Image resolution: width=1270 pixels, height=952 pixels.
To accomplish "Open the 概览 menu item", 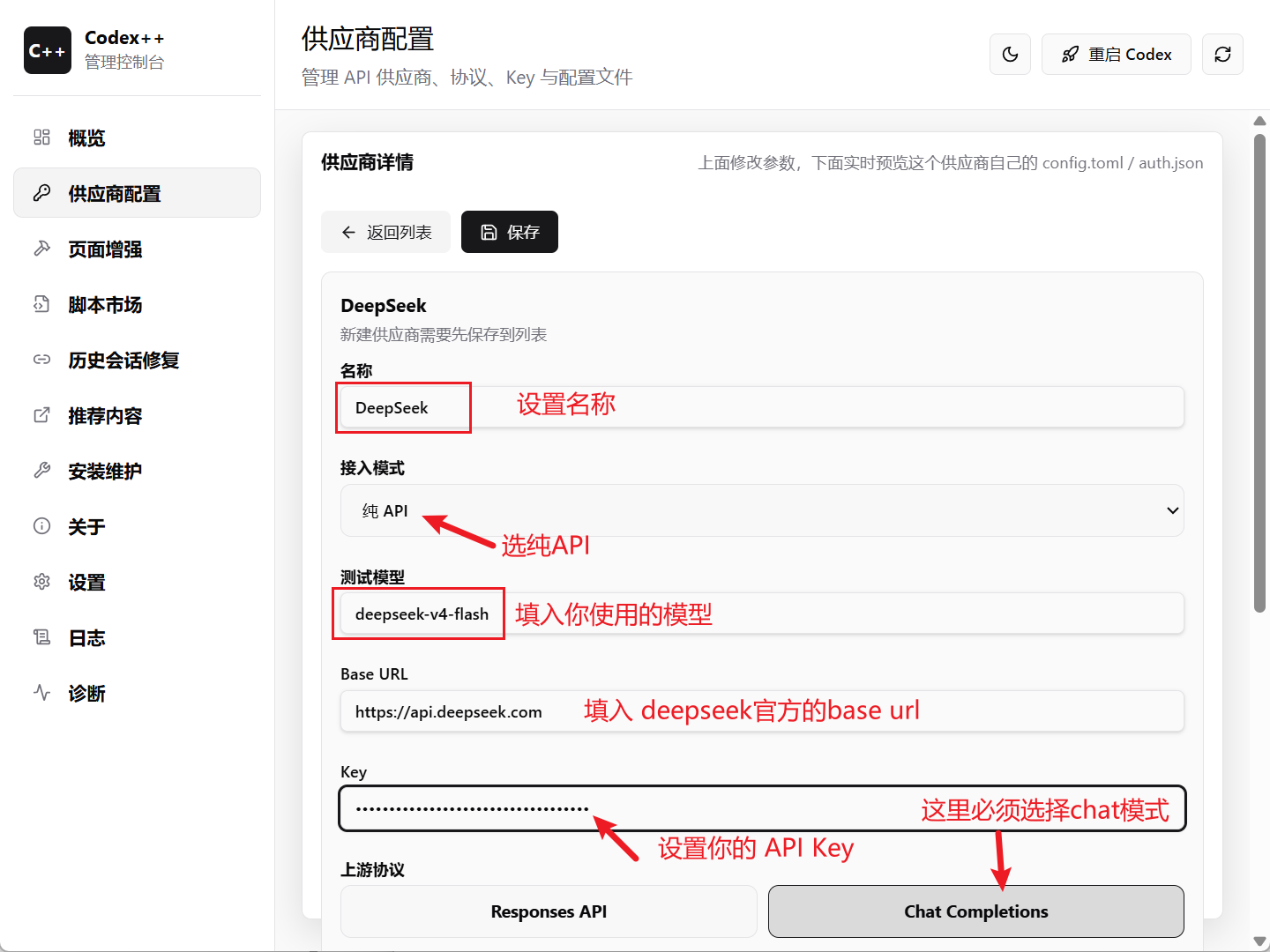I will (x=137, y=138).
